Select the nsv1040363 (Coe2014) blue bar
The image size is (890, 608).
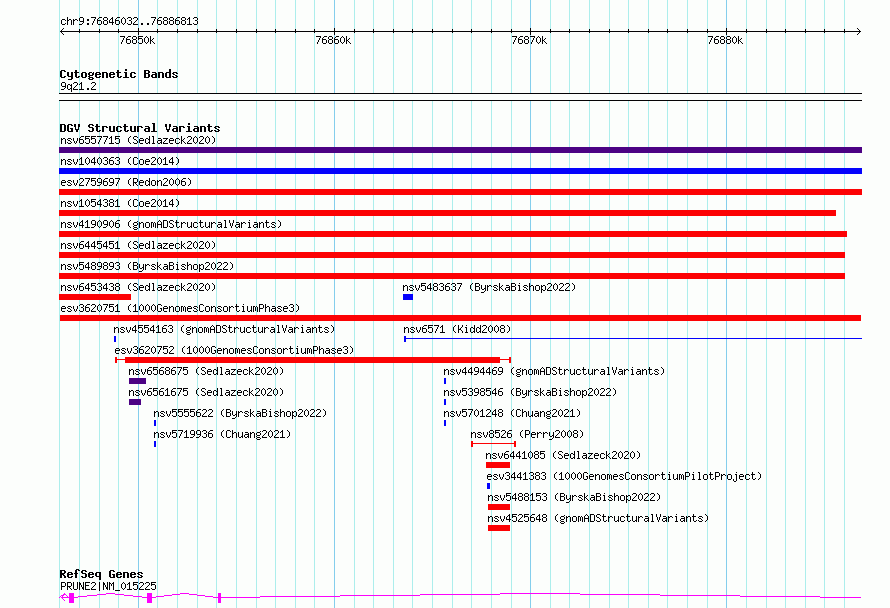click(x=460, y=171)
